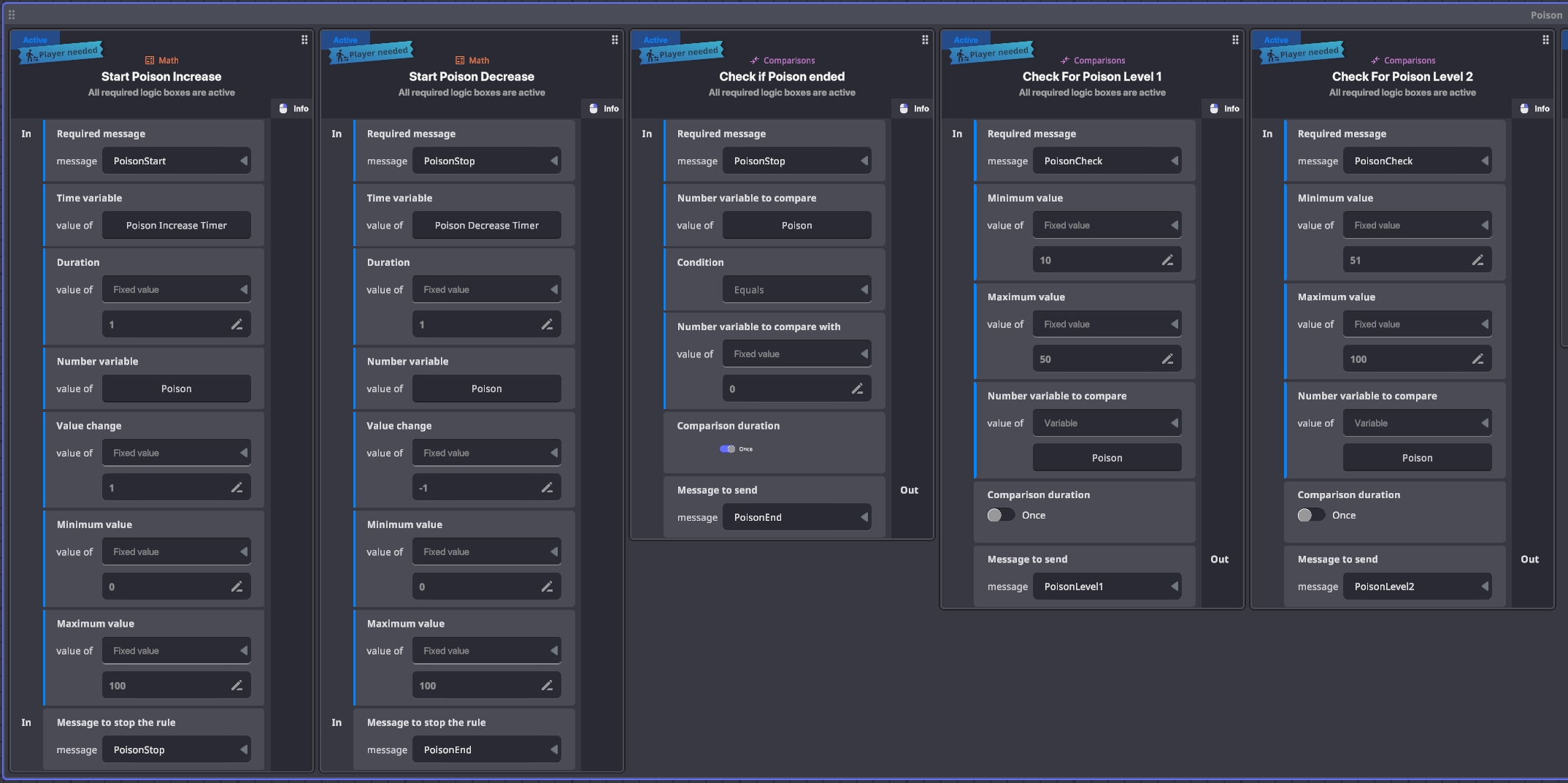This screenshot has height=783, width=1568.
Task: Toggle Once switch in Check For Poison Level 2
Action: click(x=1311, y=516)
